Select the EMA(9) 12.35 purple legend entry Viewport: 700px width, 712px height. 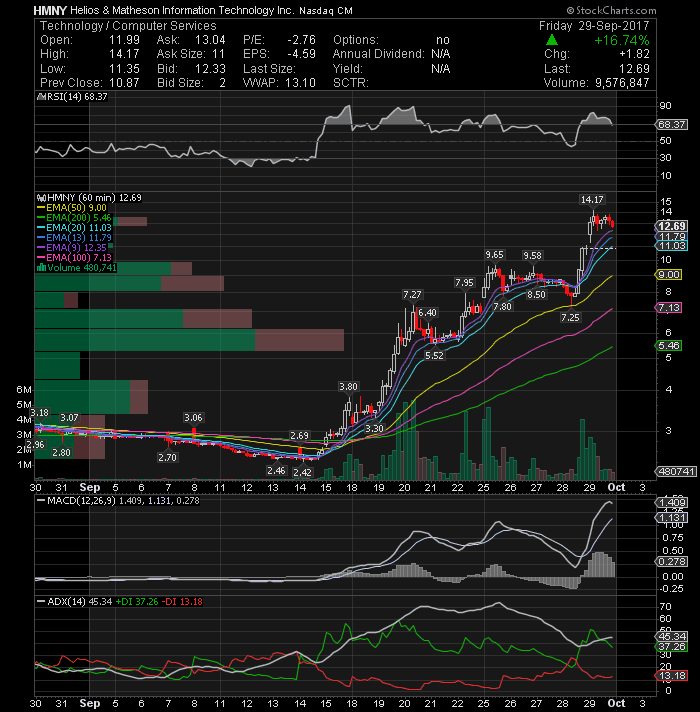pyautogui.click(x=72, y=248)
